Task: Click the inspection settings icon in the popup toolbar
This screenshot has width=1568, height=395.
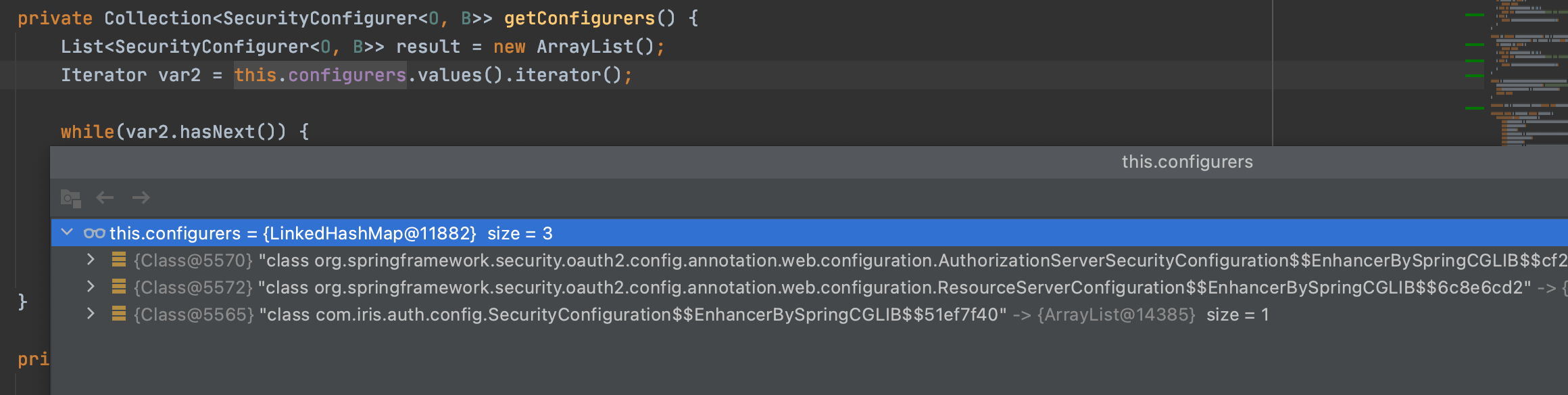Action: (x=70, y=197)
